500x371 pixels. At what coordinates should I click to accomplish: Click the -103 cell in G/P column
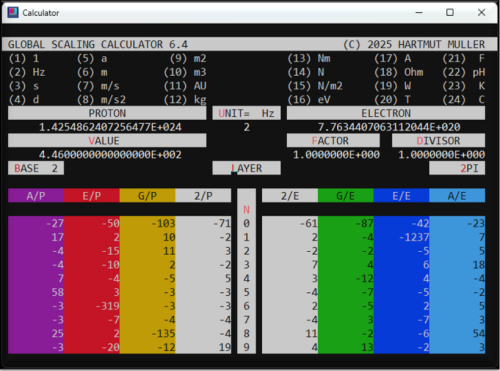163,223
